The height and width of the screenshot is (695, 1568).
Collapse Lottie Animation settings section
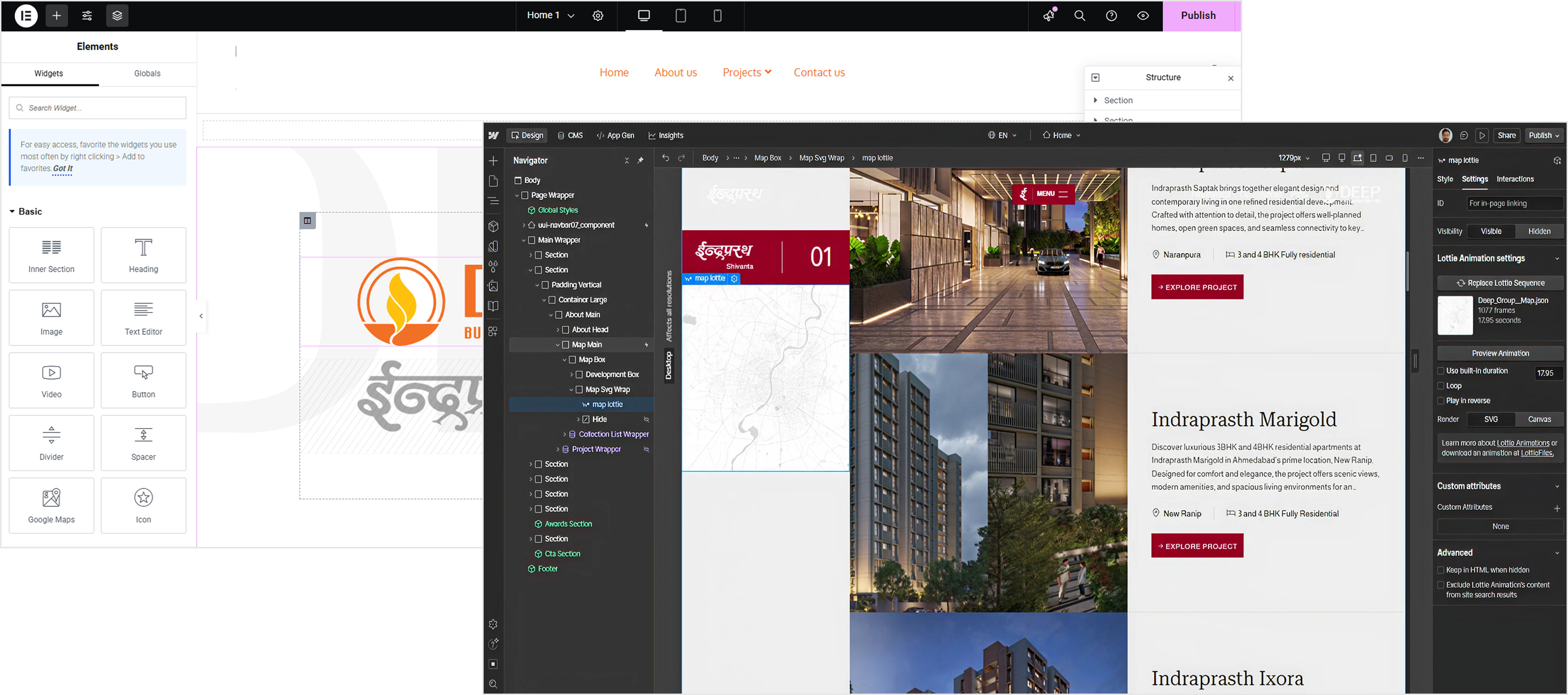1557,258
